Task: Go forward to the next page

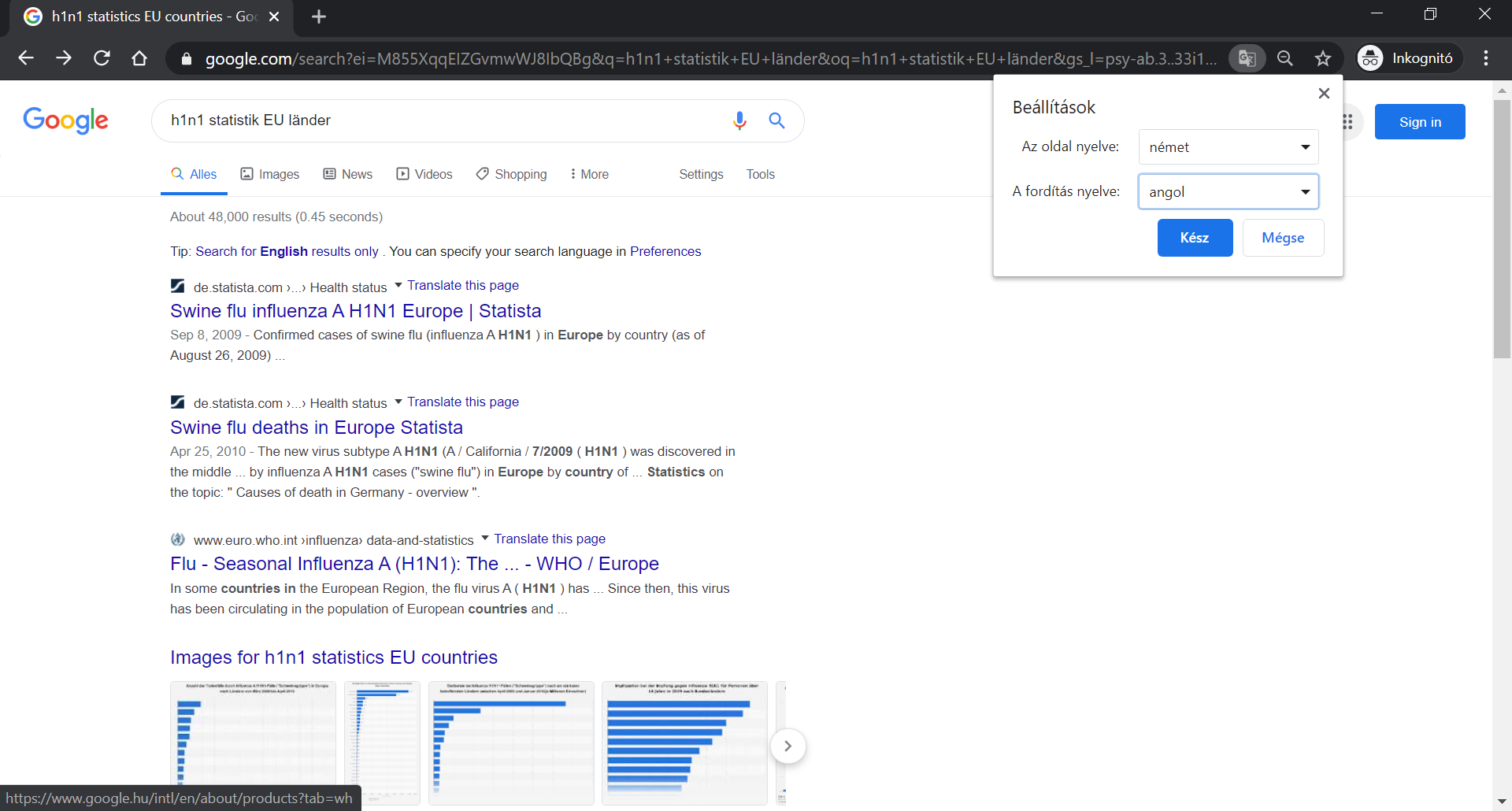Action: coord(64,58)
